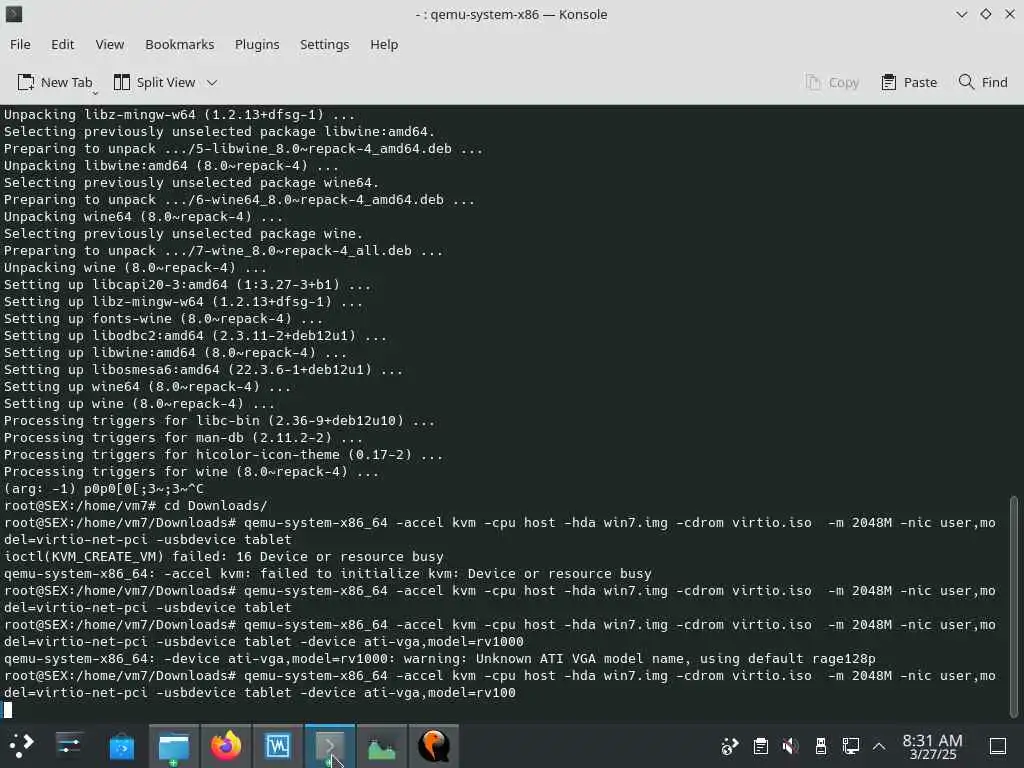Click the muted volume tray icon
Viewport: 1024px width, 768px height.
point(790,746)
